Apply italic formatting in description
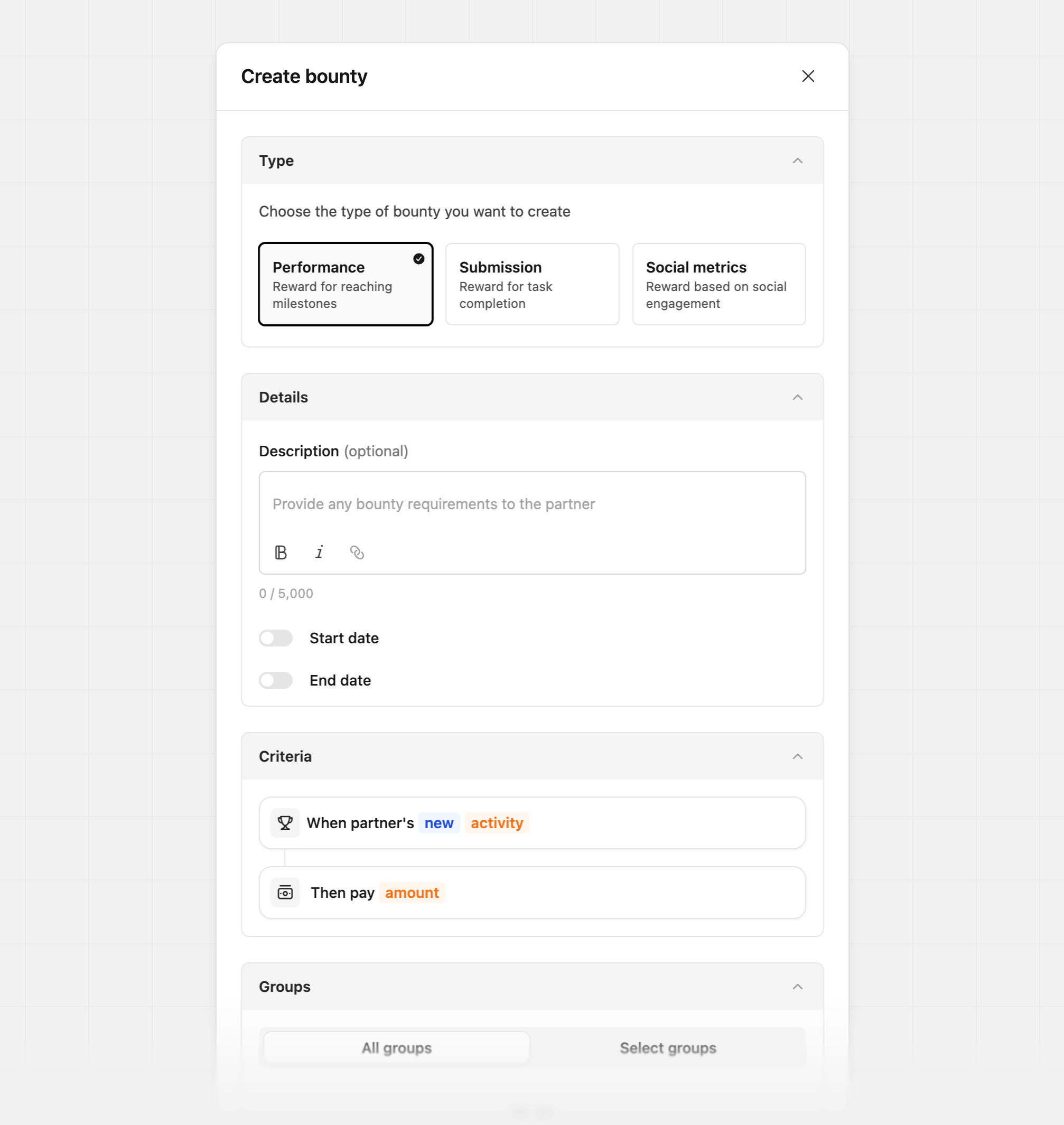This screenshot has width=1064, height=1125. pos(319,552)
